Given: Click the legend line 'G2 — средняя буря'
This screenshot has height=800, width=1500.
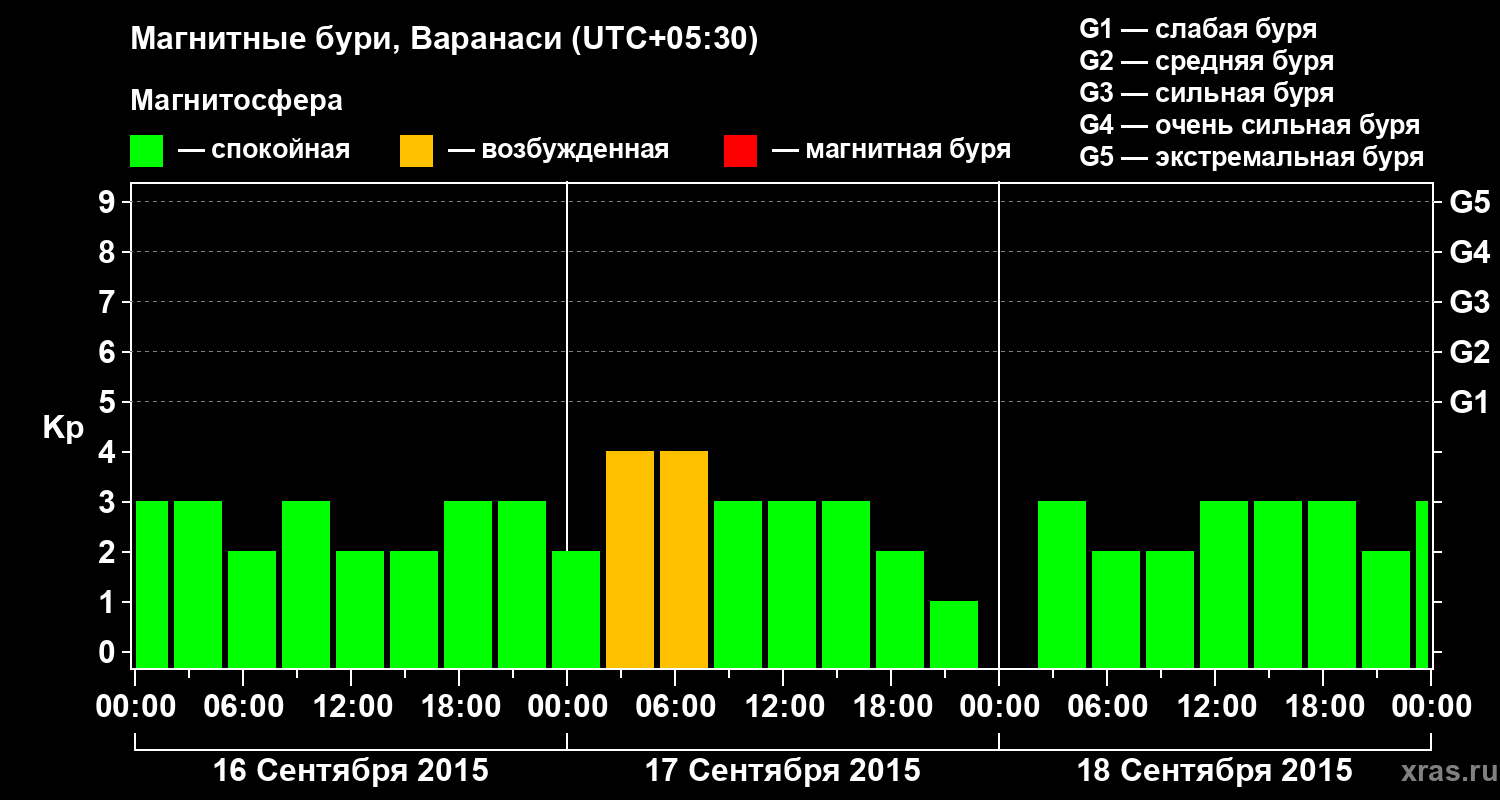Looking at the screenshot, I should (1206, 61).
